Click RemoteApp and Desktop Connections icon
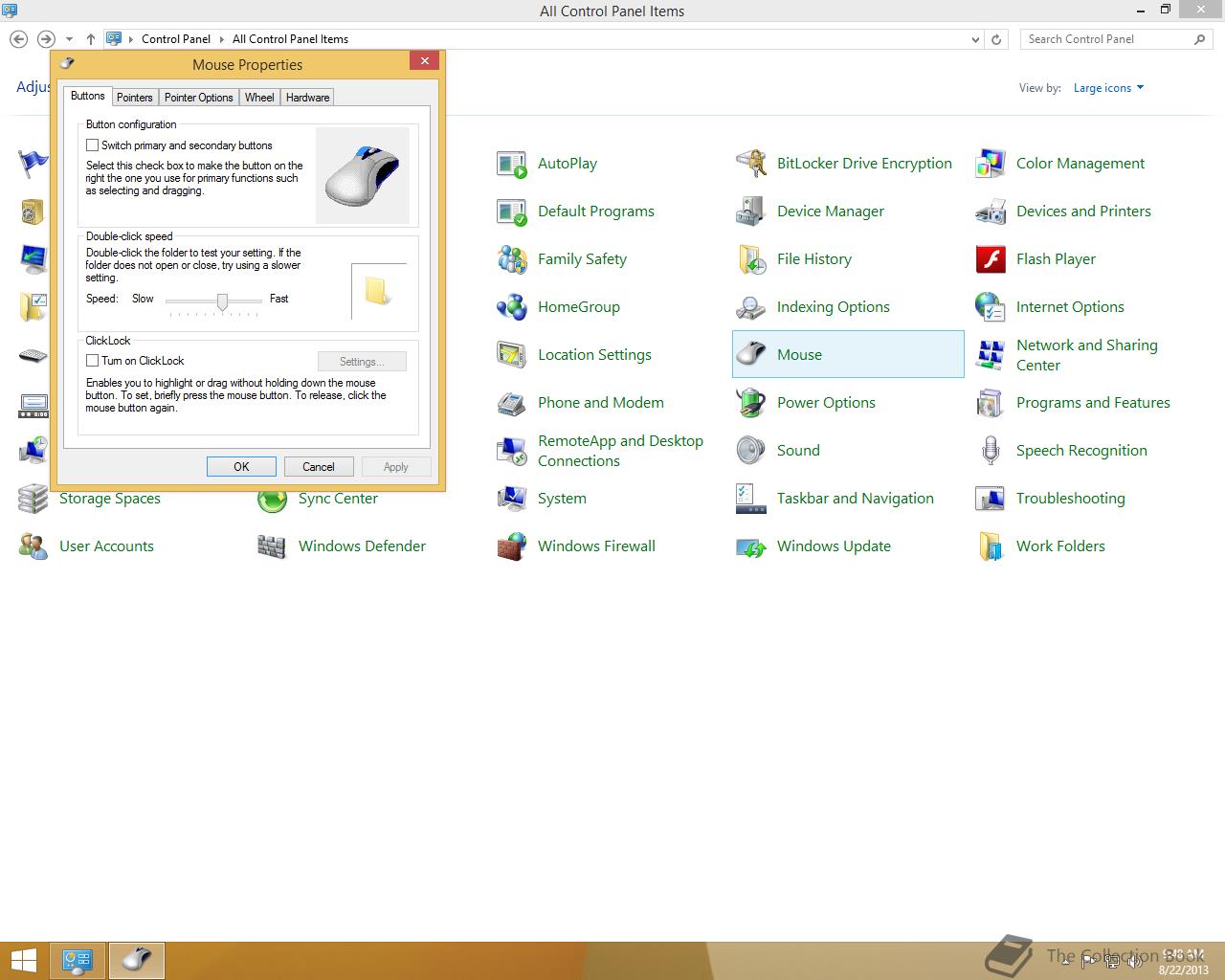Screen dimensions: 1225x980 click(512, 451)
